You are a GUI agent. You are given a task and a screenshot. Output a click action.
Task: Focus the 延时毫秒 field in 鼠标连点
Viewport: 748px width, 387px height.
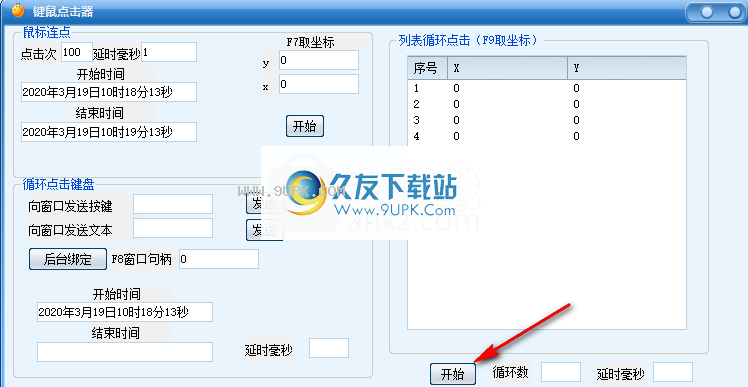169,52
